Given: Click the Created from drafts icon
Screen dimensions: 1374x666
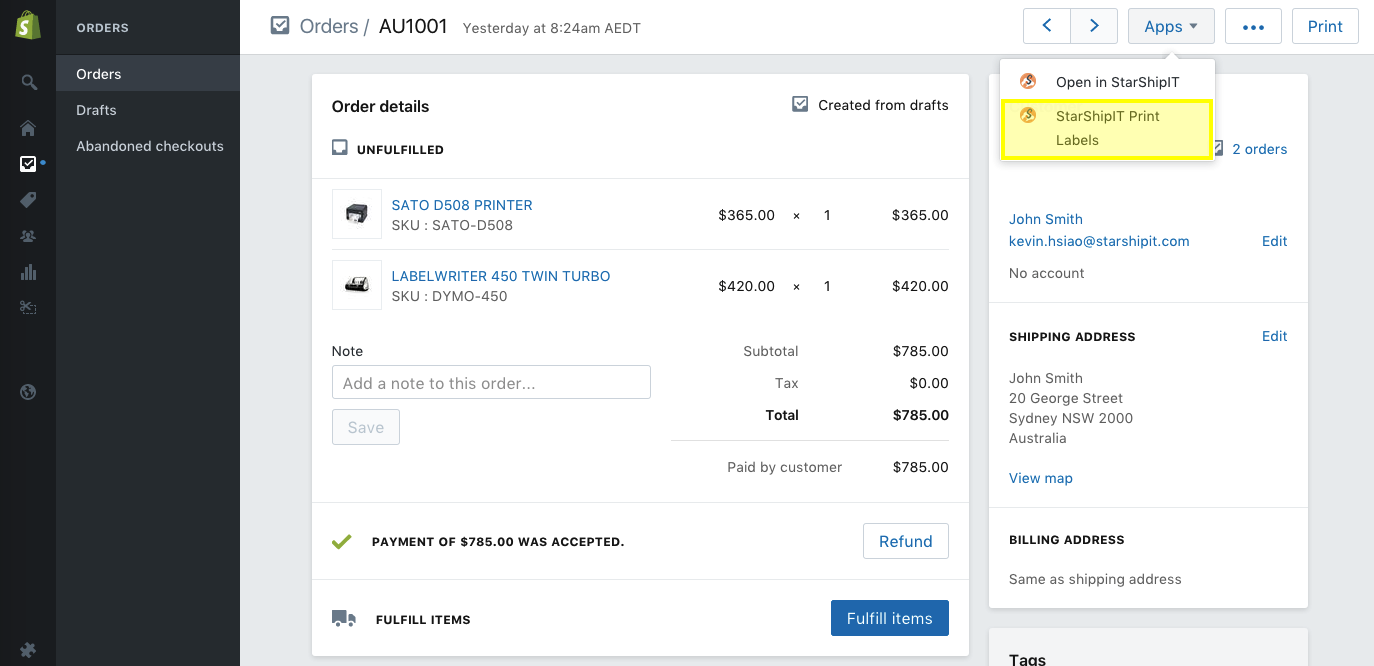Looking at the screenshot, I should tap(800, 104).
